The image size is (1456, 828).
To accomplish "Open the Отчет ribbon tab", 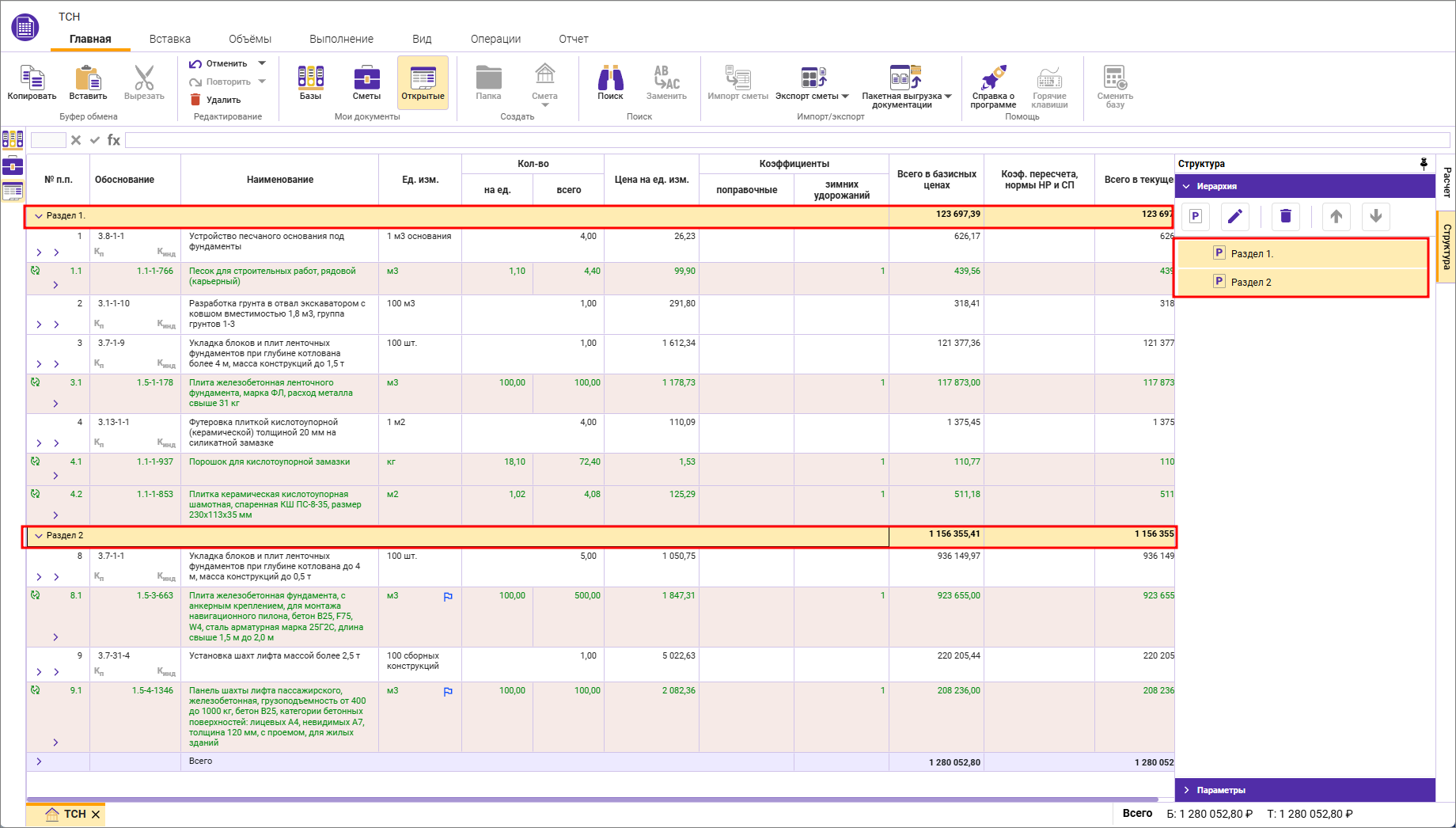I will (573, 39).
